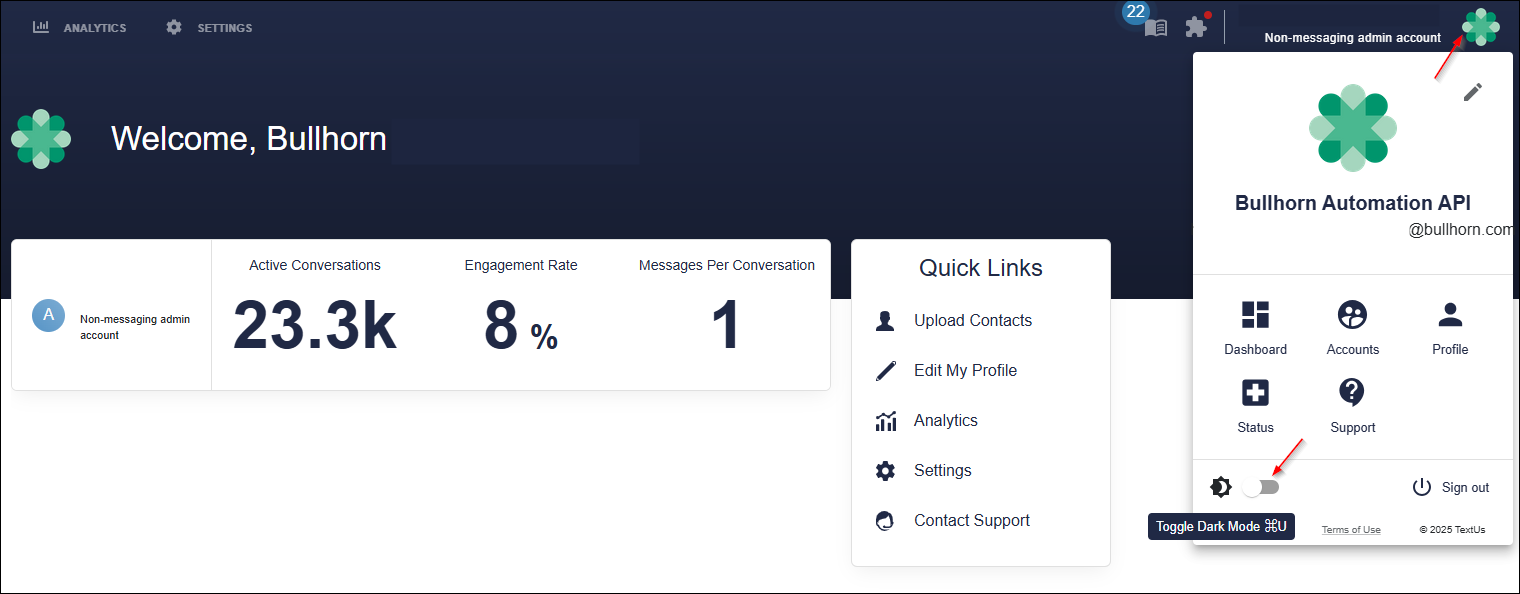Click the bar chart icon beside Analytics
1520x594 pixels.
click(41, 27)
